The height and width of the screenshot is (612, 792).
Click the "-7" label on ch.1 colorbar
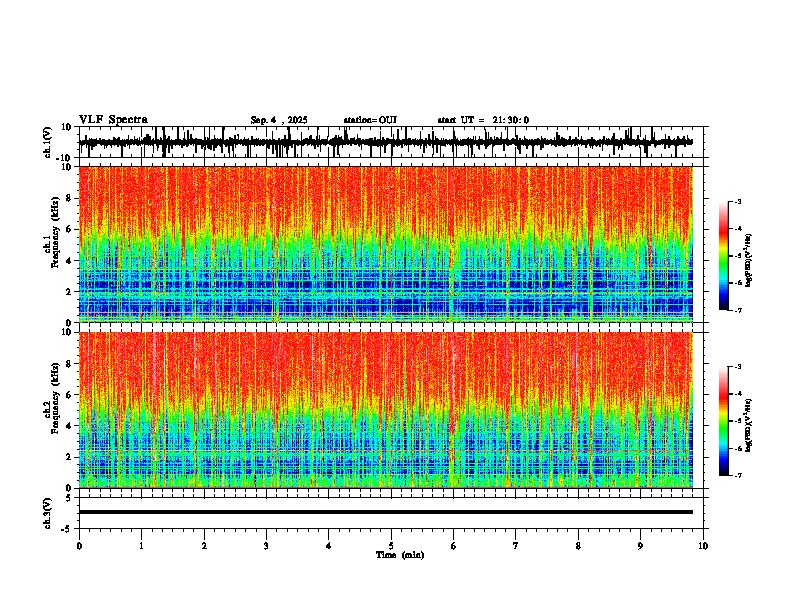coord(737,310)
